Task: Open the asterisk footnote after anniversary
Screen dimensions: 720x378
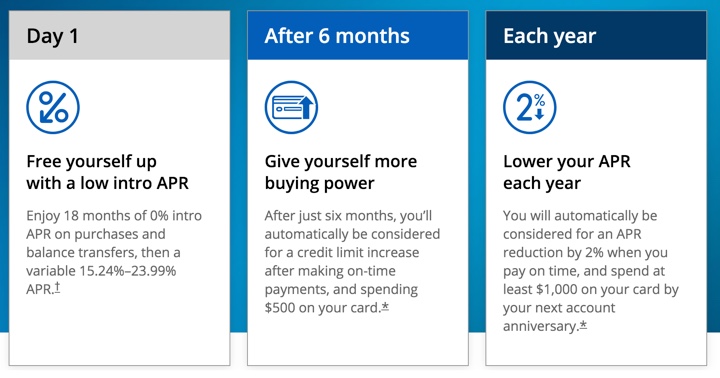Action: [x=583, y=325]
